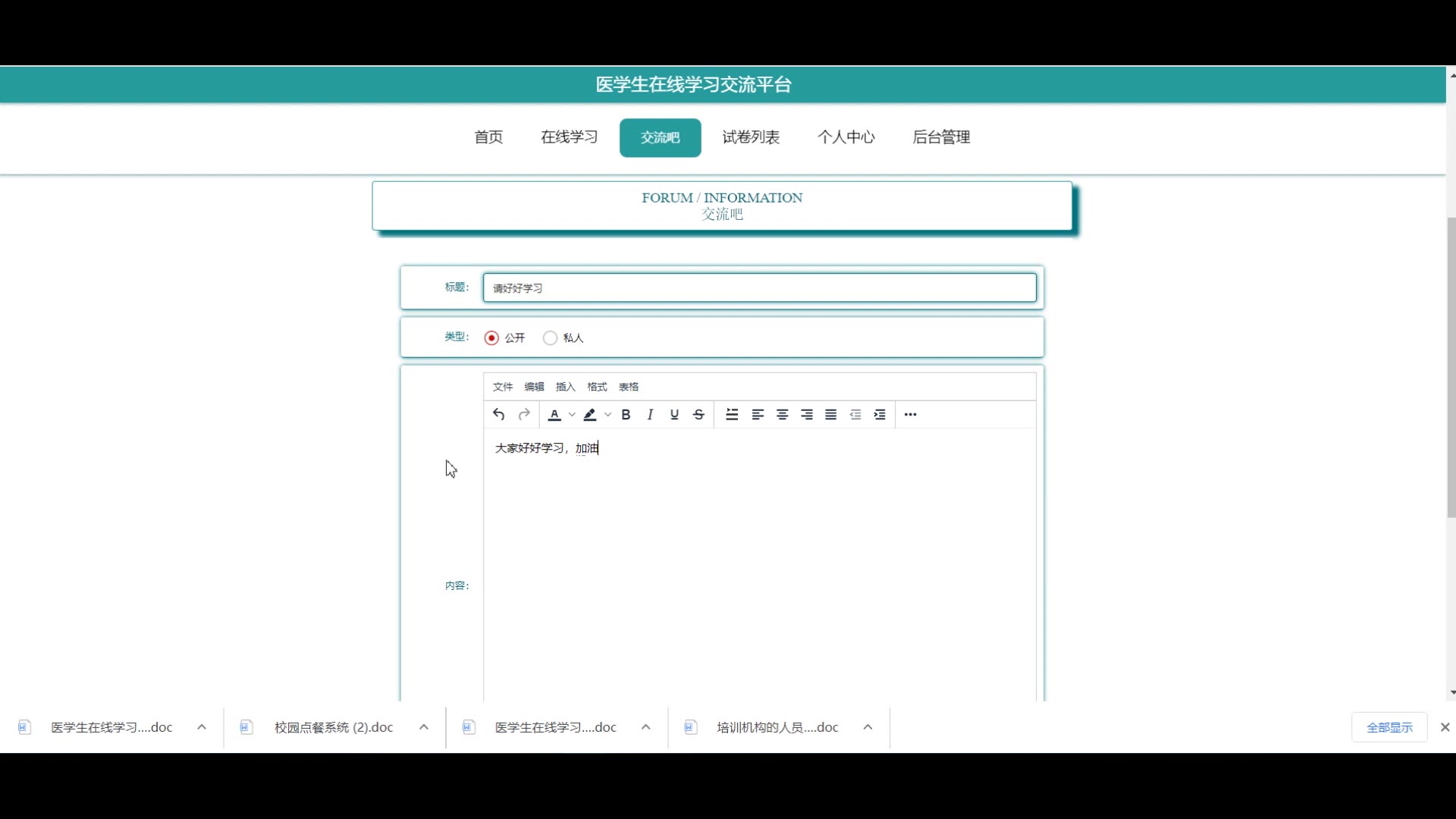Viewport: 1456px width, 819px height.
Task: Apply text color A swatch
Action: (554, 414)
